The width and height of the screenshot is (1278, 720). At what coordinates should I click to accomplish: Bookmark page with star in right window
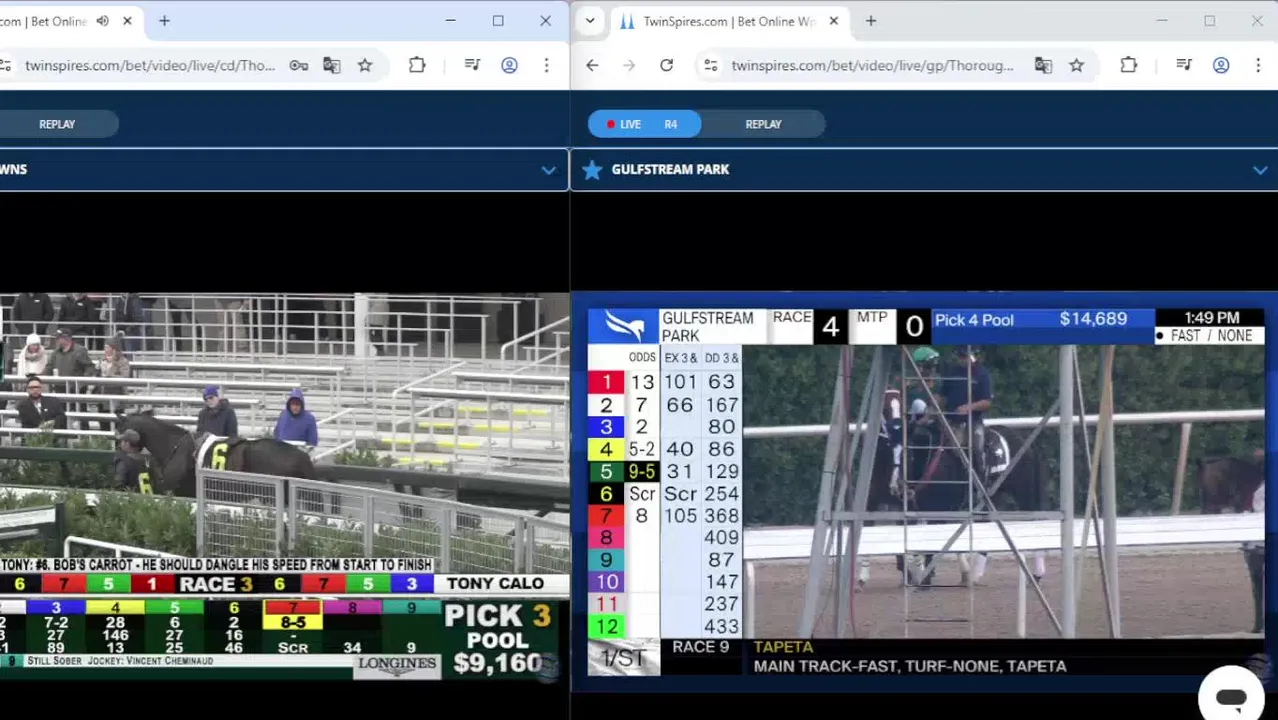(x=1076, y=65)
